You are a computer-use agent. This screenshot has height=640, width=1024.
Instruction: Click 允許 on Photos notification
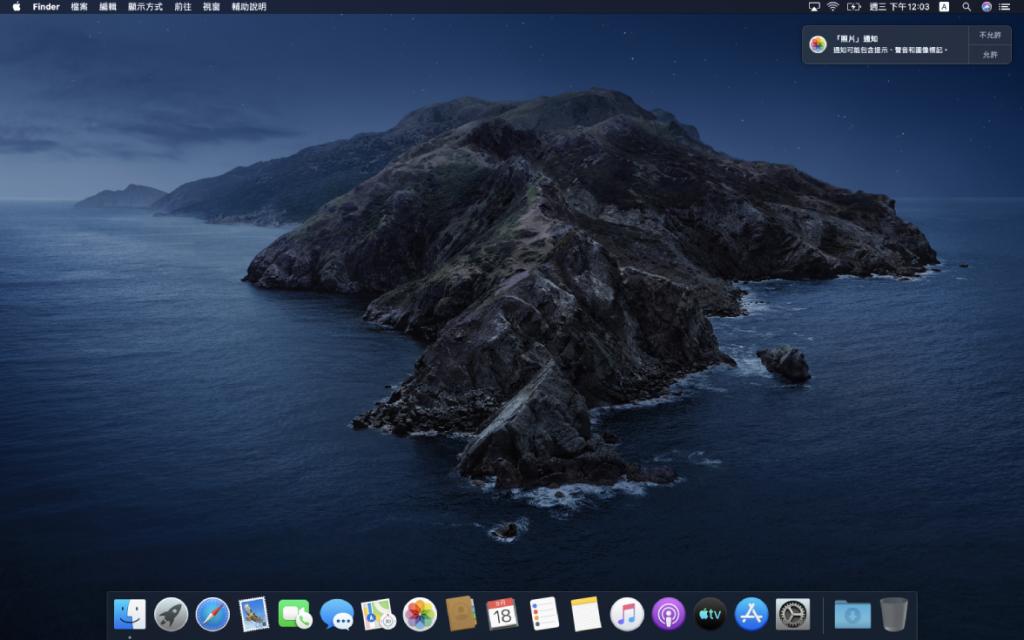point(989,55)
